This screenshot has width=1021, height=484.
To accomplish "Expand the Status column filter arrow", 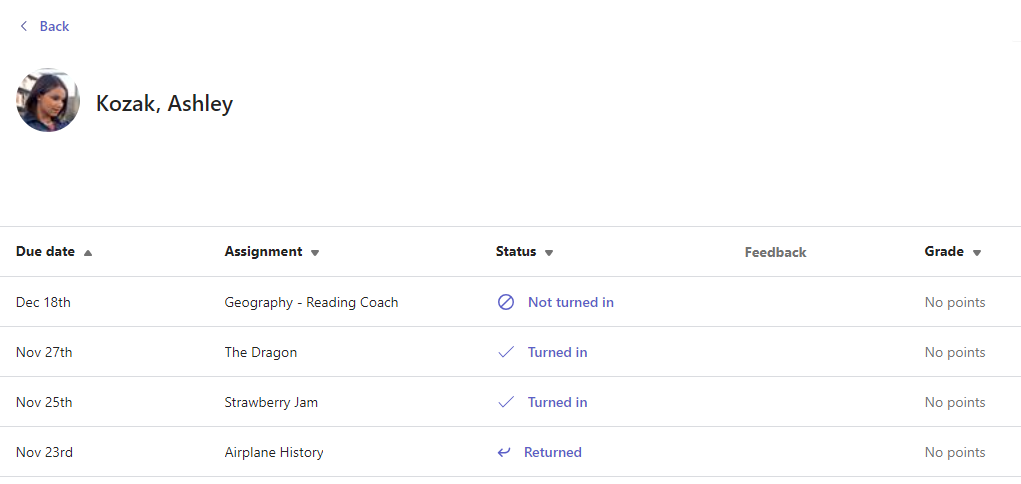I will (549, 253).
